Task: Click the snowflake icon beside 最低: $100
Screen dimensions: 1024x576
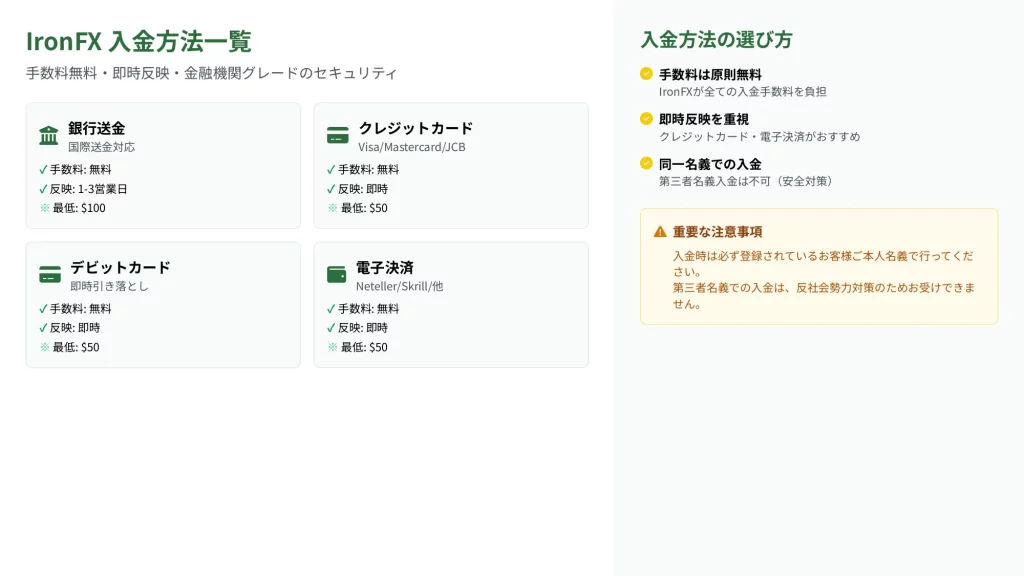Action: pyautogui.click(x=44, y=208)
